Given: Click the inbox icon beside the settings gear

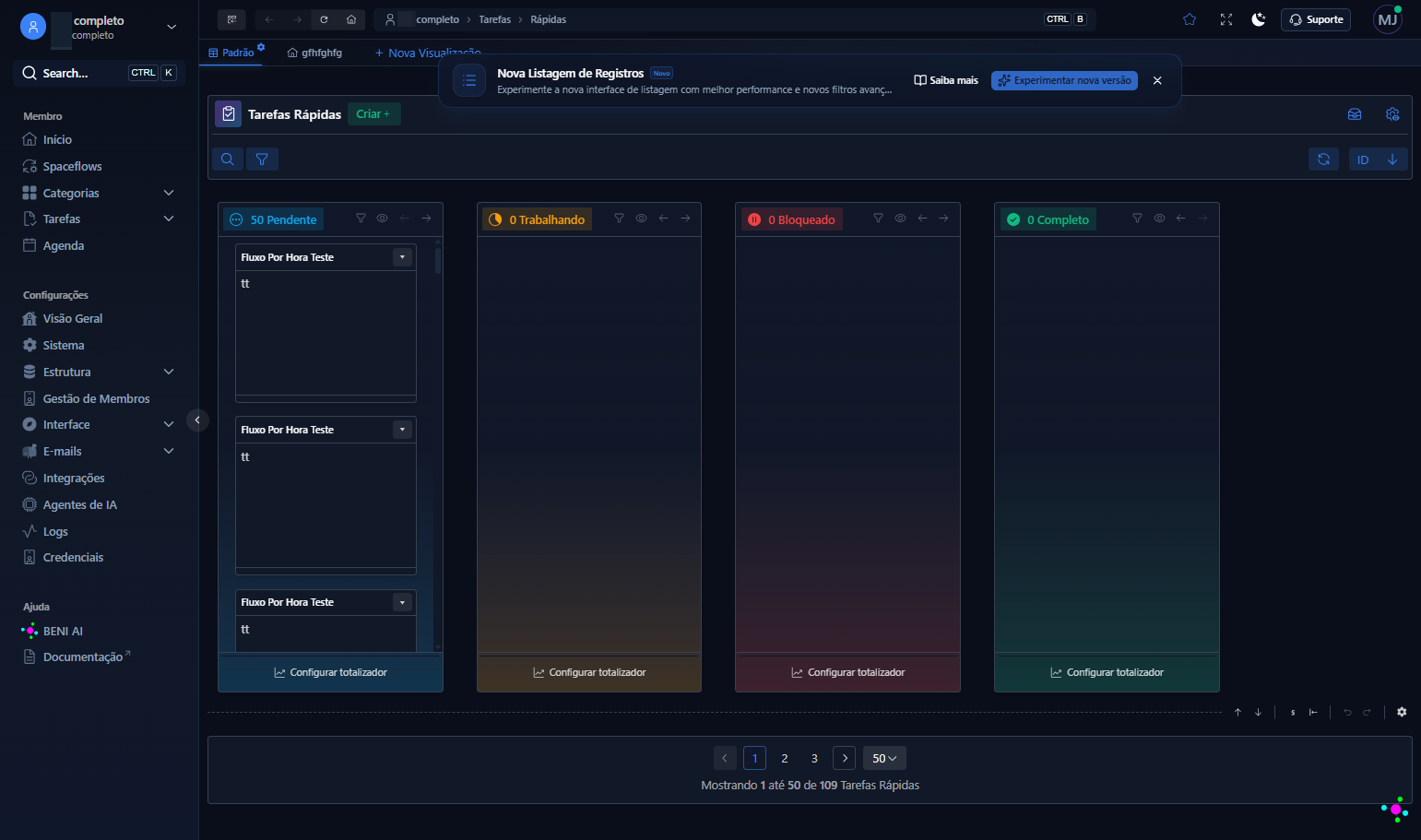Looking at the screenshot, I should tap(1355, 114).
